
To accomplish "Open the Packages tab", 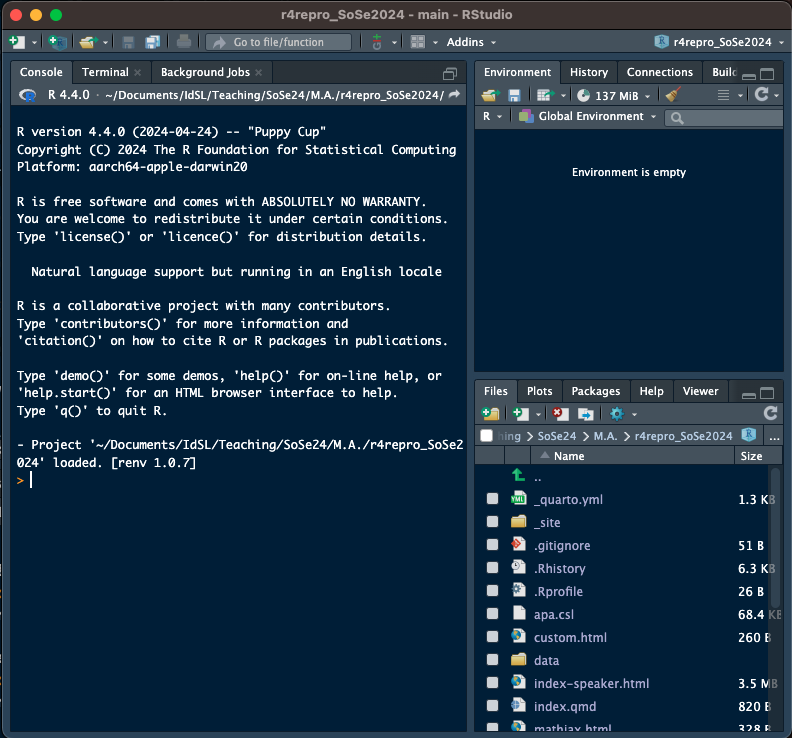I will (595, 391).
